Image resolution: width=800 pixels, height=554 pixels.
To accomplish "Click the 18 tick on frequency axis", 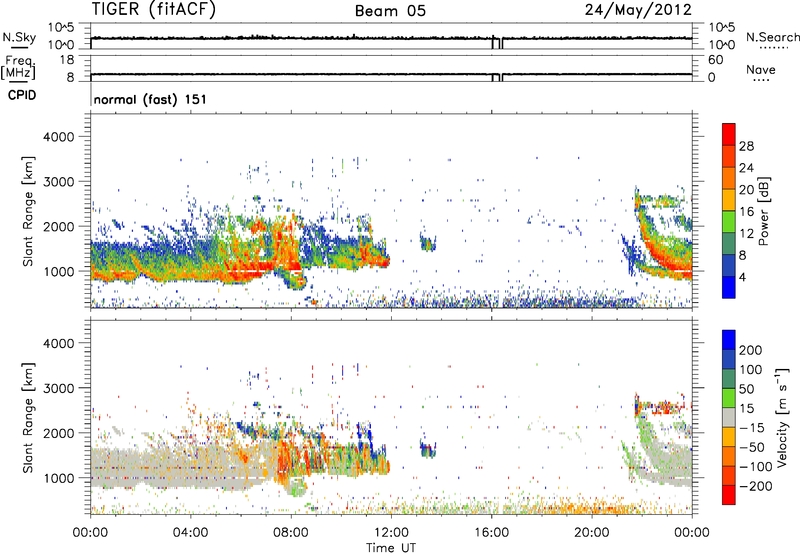I will [x=67, y=60].
